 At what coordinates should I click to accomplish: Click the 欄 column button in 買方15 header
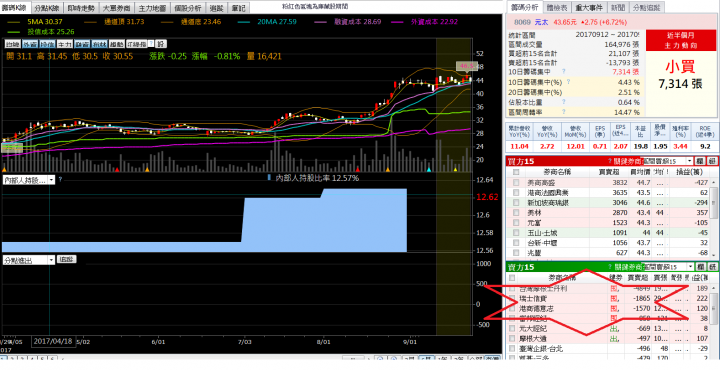[x=700, y=161]
